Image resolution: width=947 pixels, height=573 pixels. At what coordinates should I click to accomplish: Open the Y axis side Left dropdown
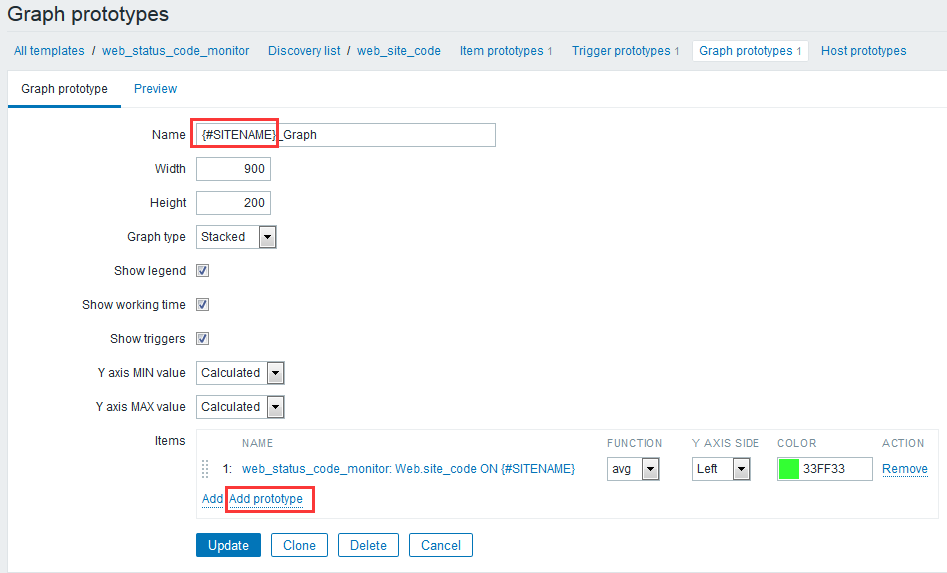point(721,469)
